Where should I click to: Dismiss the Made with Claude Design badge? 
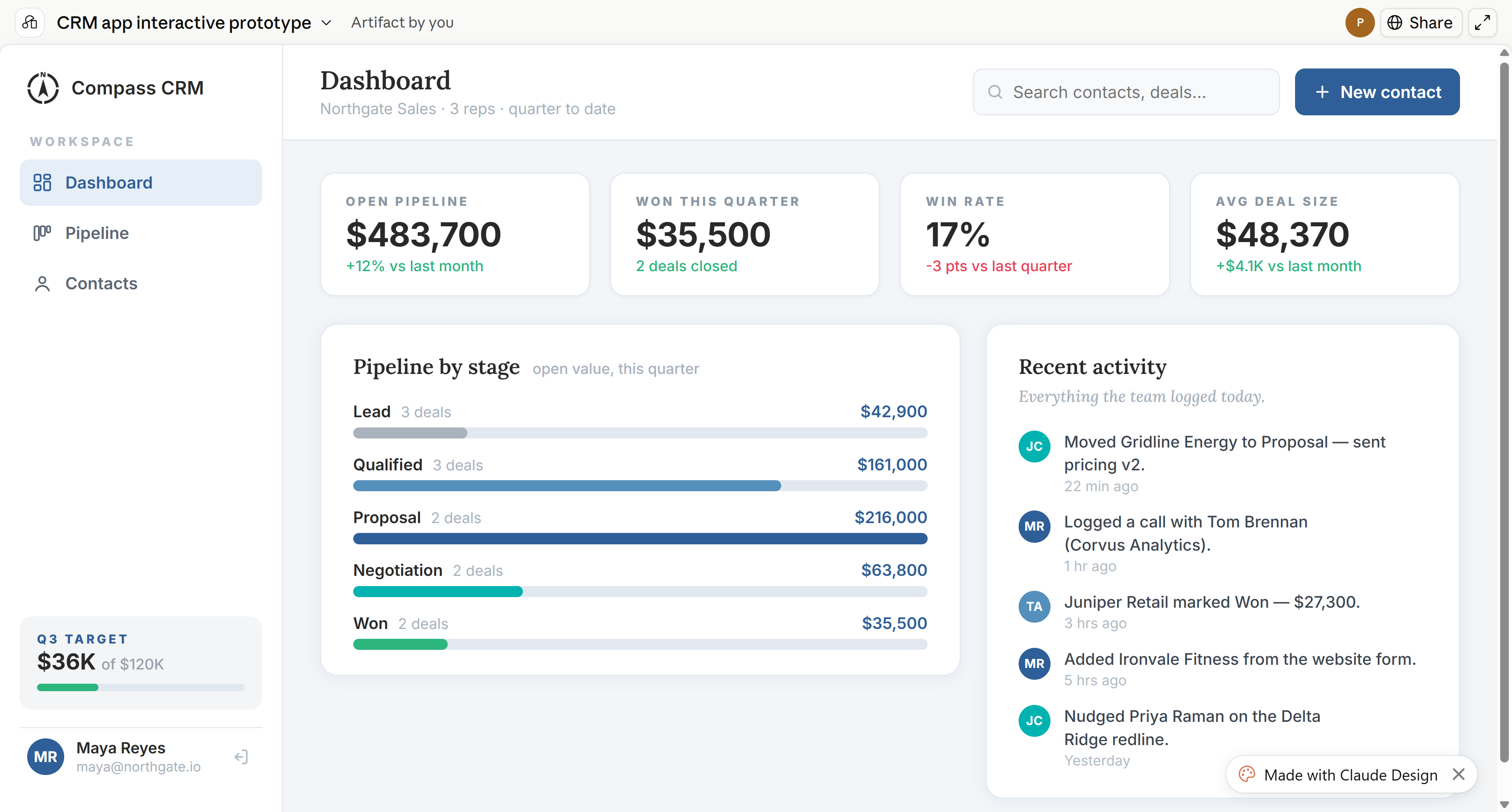coord(1458,775)
